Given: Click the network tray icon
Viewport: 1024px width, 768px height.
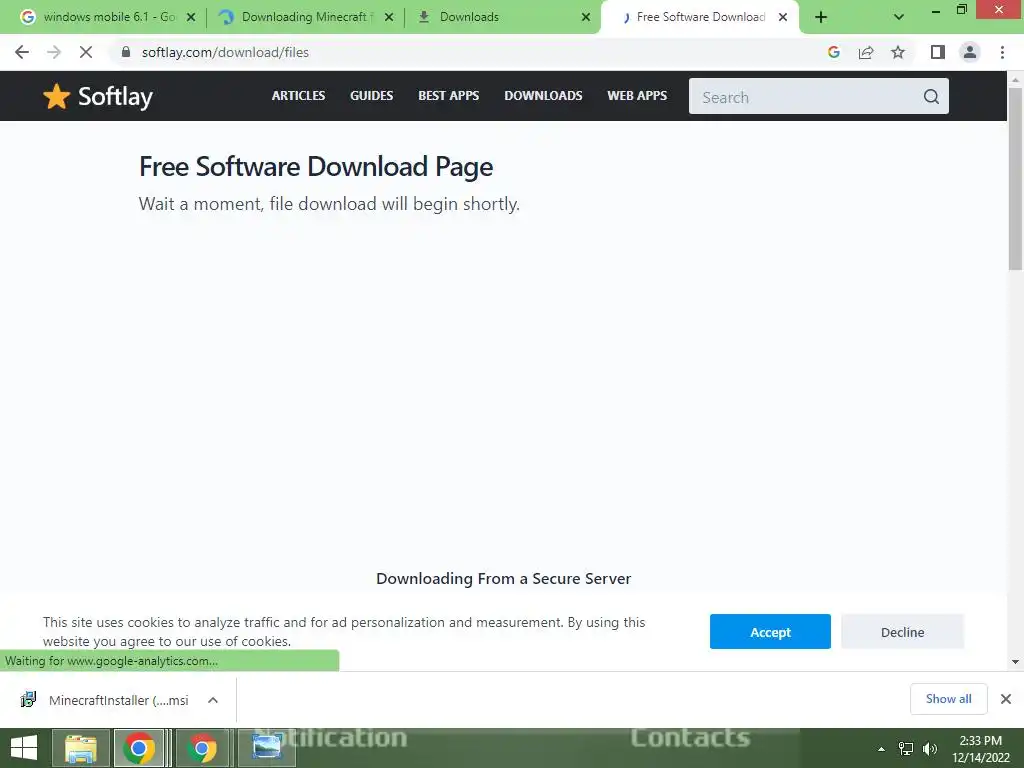Looking at the screenshot, I should (x=906, y=749).
